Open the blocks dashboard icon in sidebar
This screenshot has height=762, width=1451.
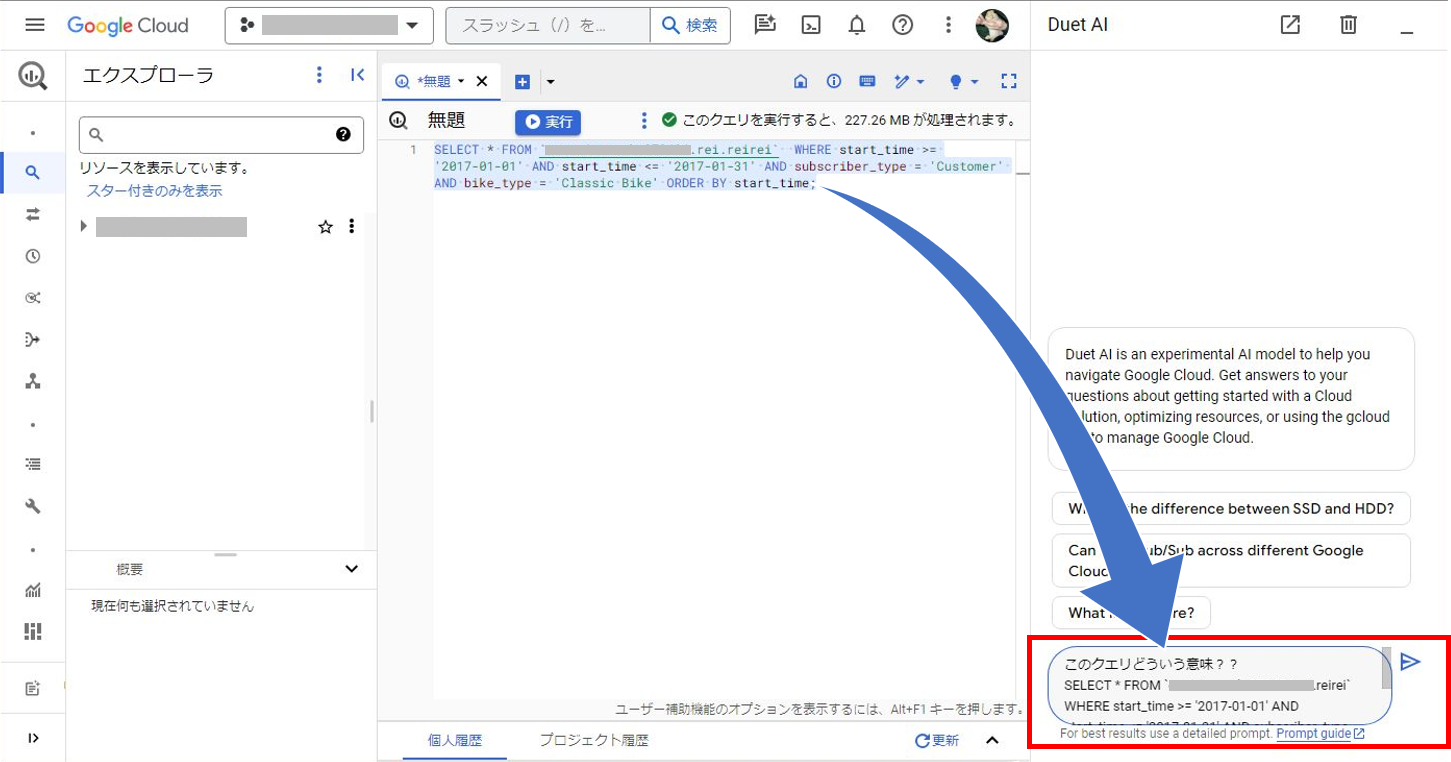33,631
